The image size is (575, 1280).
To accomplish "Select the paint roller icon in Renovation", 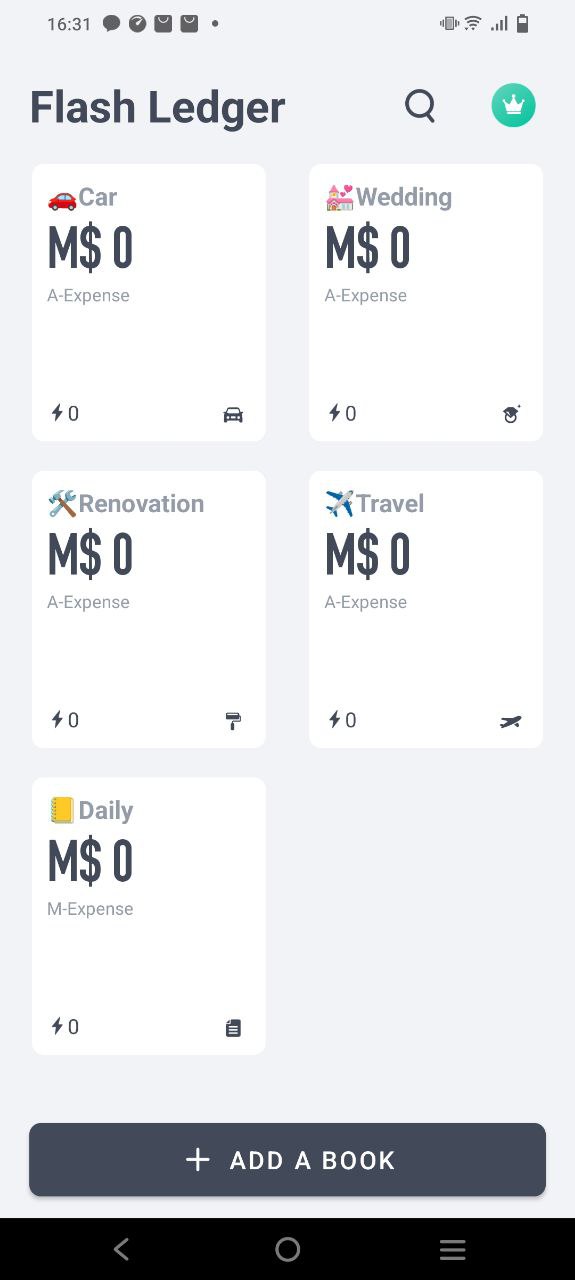I will 233,721.
